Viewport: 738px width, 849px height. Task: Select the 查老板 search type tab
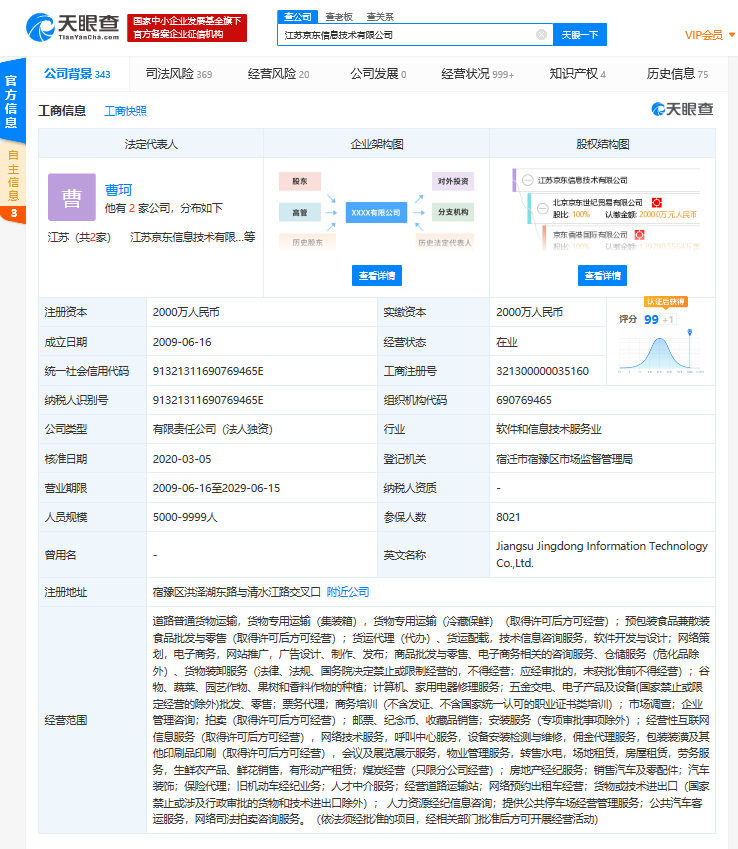pos(338,17)
